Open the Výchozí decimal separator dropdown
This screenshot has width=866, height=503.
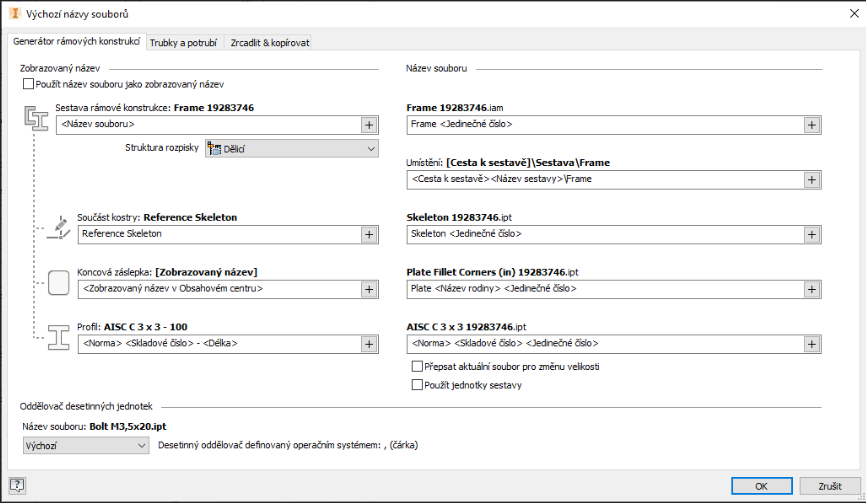point(85,445)
